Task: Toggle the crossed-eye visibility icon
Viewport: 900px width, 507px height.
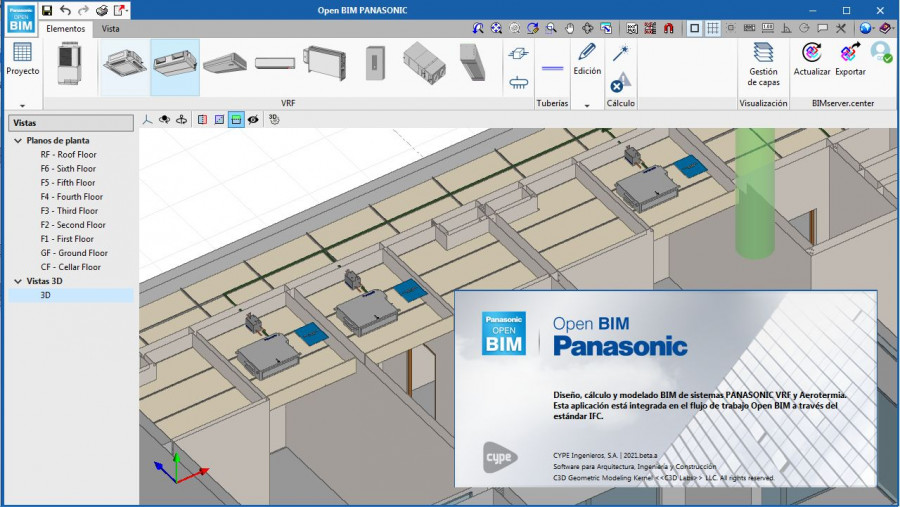Action: pyautogui.click(x=253, y=119)
